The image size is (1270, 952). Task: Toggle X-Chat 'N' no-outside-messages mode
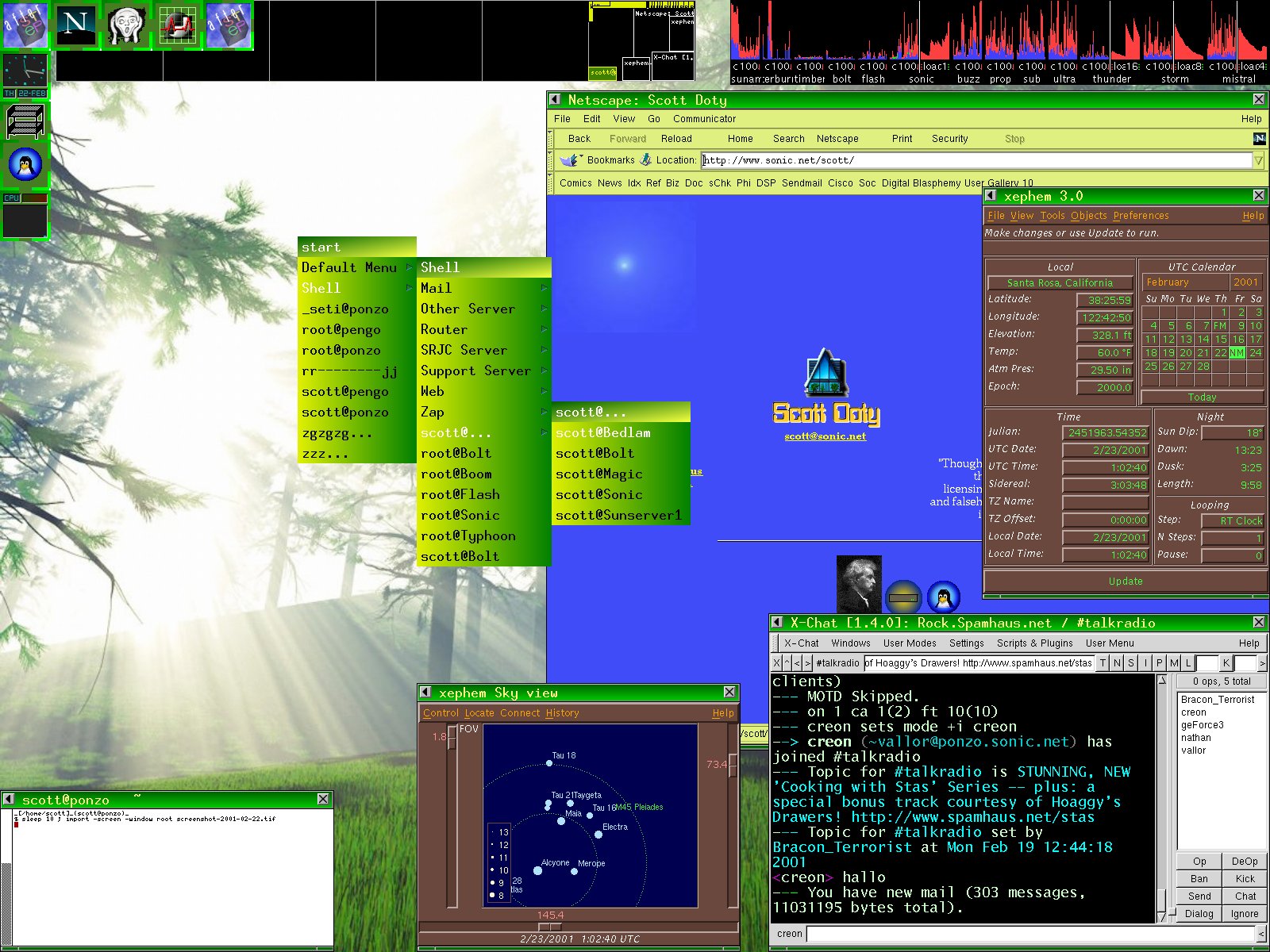tap(1117, 662)
